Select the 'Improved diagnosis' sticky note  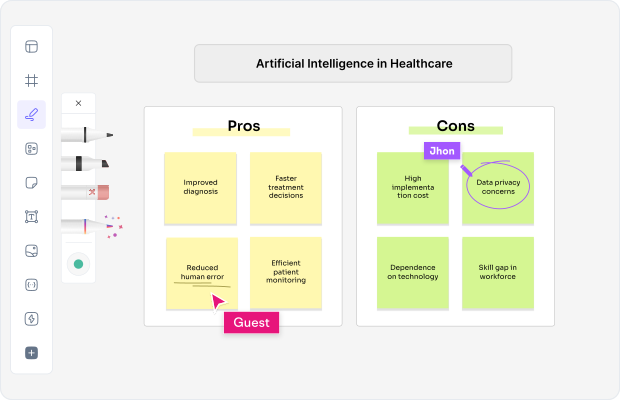pyautogui.click(x=201, y=187)
